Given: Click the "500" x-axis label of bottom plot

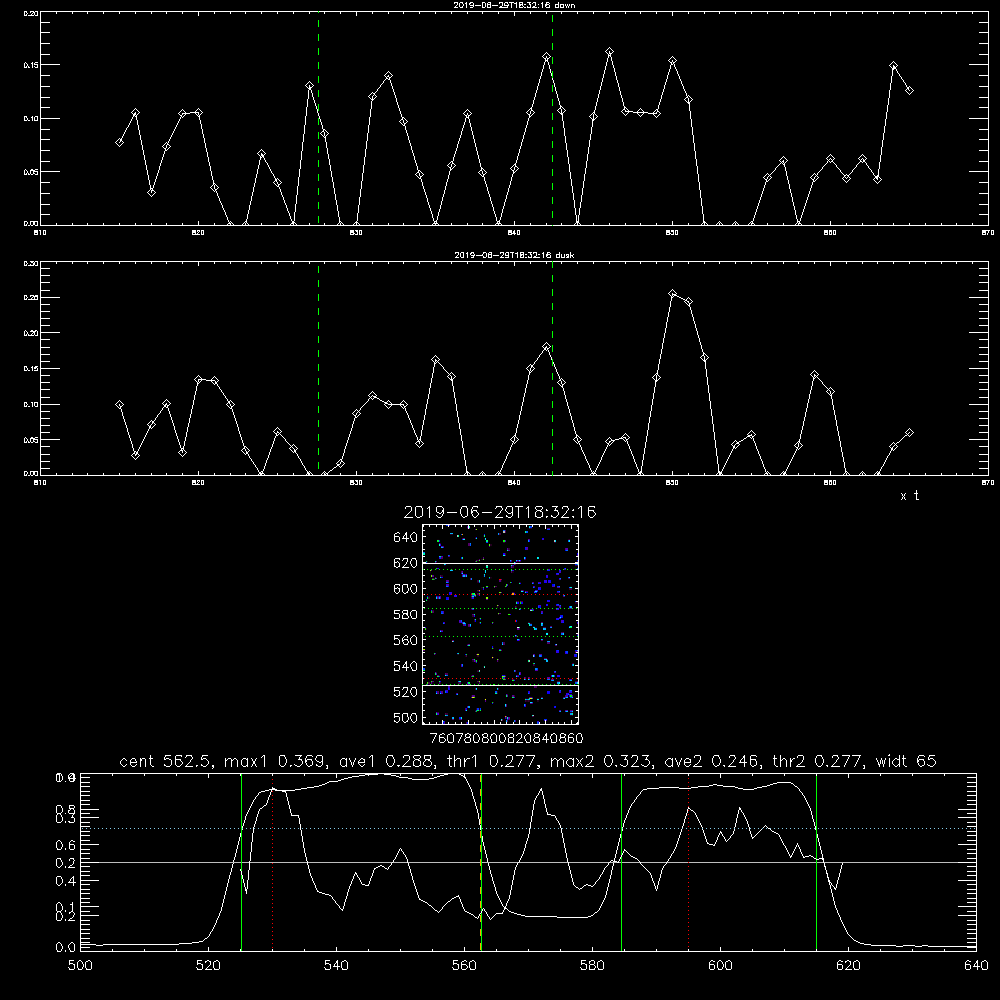Looking at the screenshot, I should click(80, 966).
